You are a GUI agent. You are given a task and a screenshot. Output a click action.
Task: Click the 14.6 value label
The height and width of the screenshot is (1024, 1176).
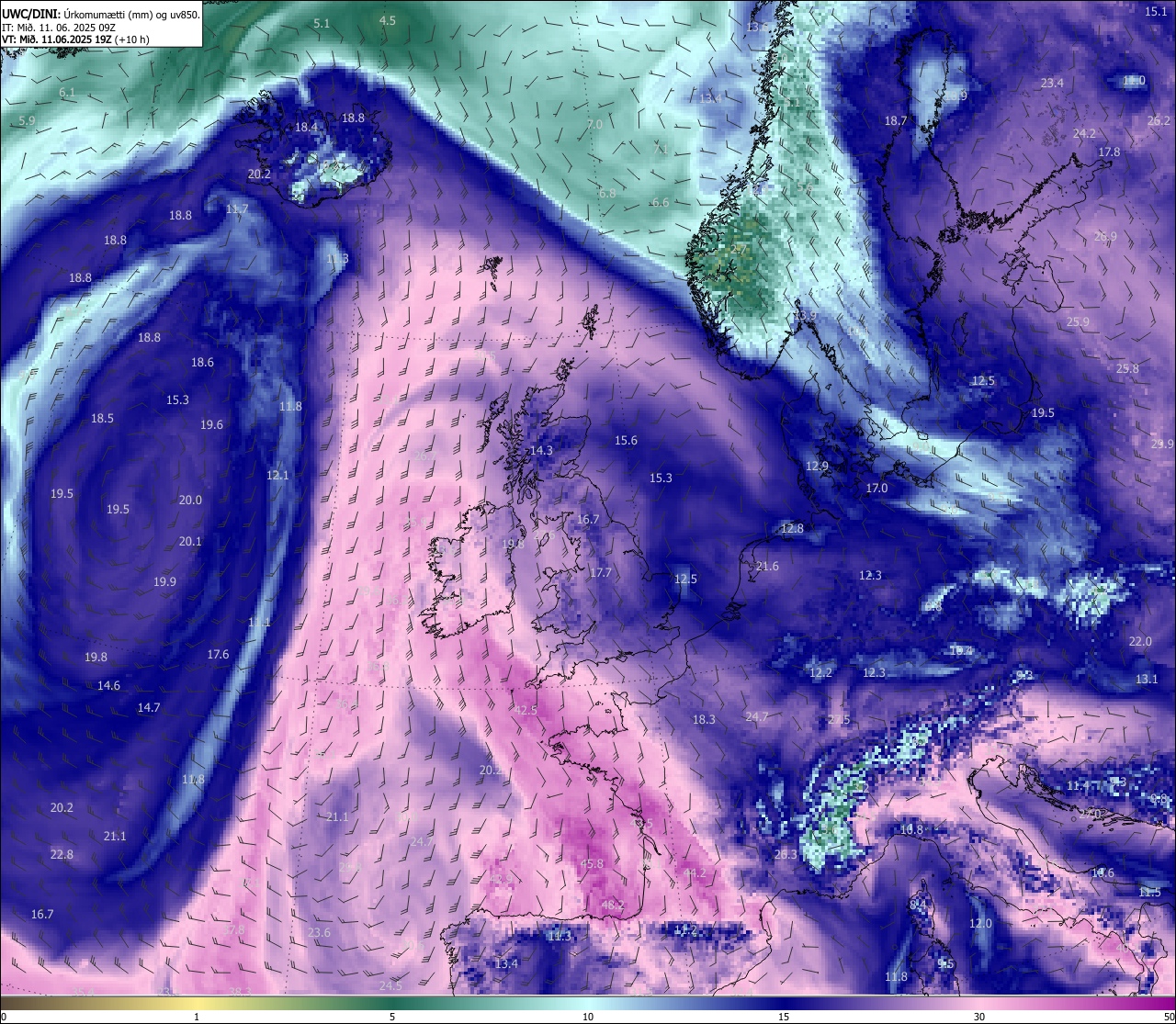108,685
